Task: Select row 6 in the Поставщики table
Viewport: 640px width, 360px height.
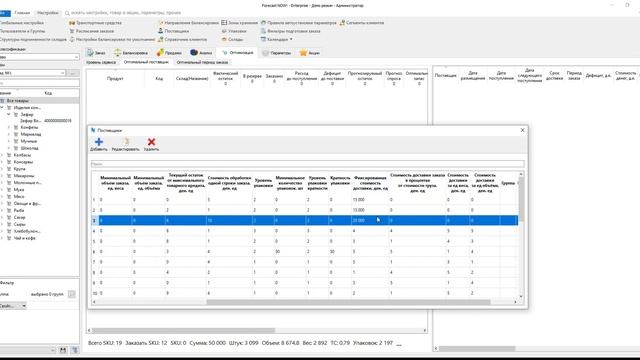Action: pyautogui.click(x=304, y=252)
